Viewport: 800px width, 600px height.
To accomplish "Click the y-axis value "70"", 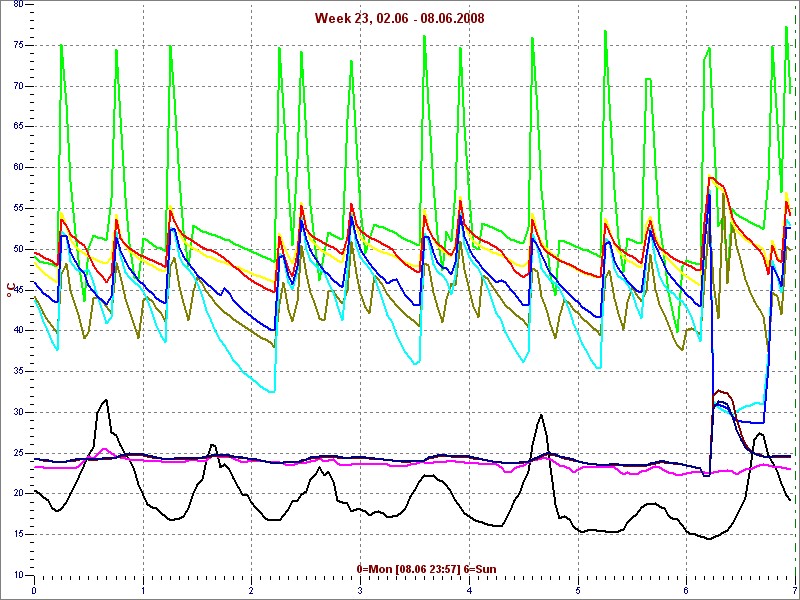I will click(17, 86).
